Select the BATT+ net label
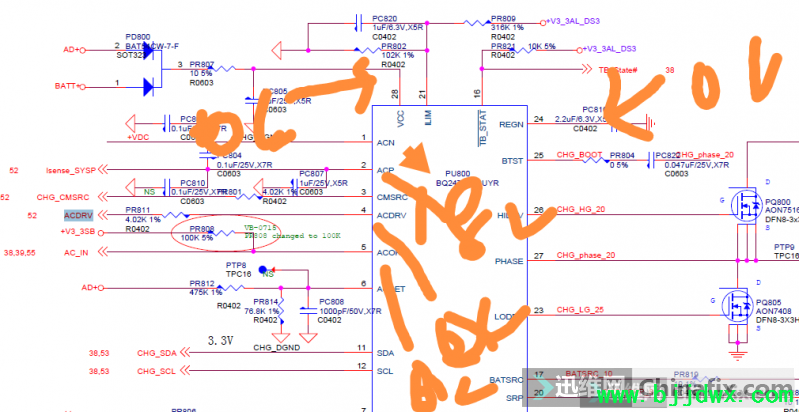Screen dimensions: 799x412 tap(67, 86)
